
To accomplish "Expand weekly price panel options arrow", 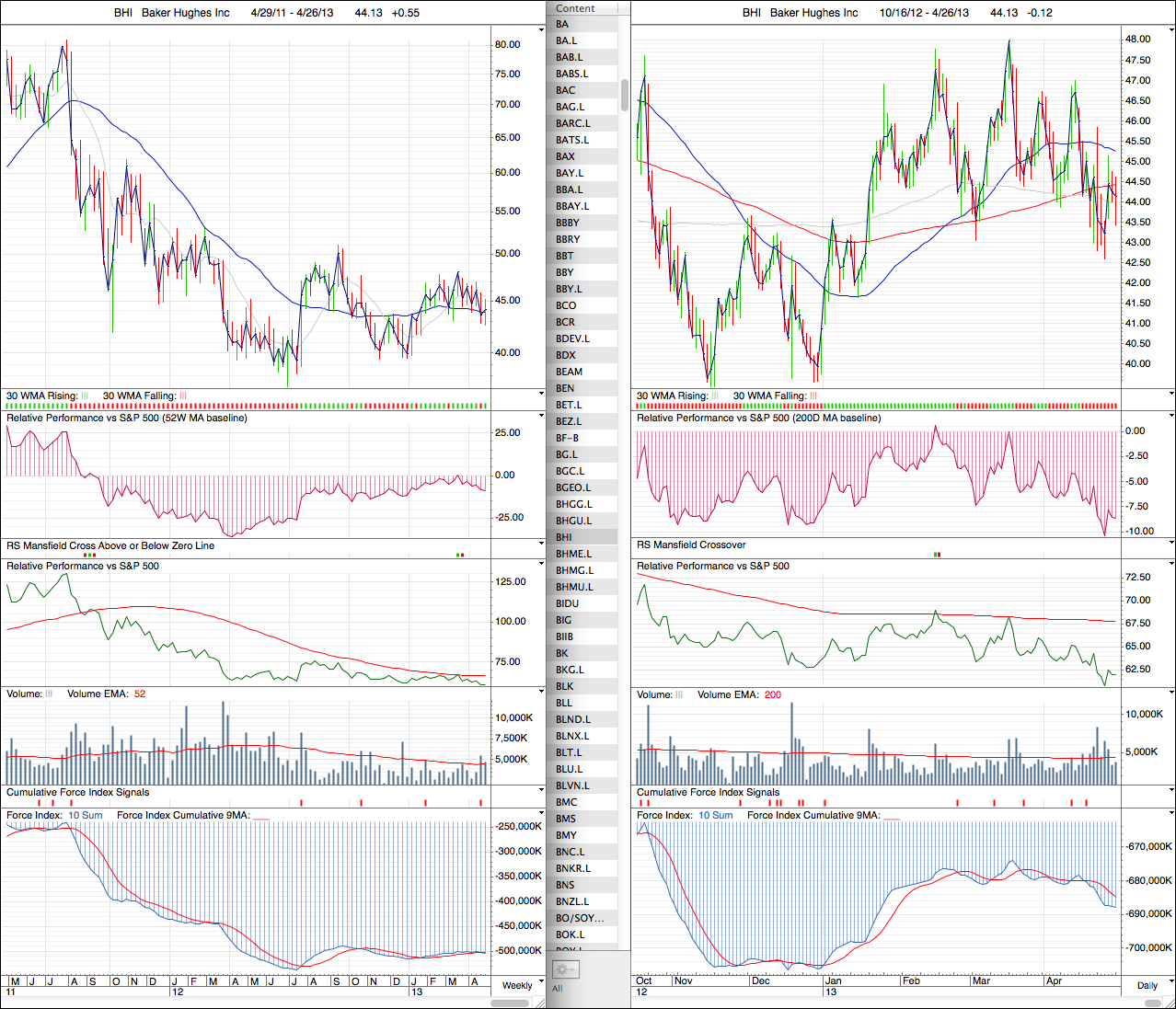I will (x=541, y=29).
